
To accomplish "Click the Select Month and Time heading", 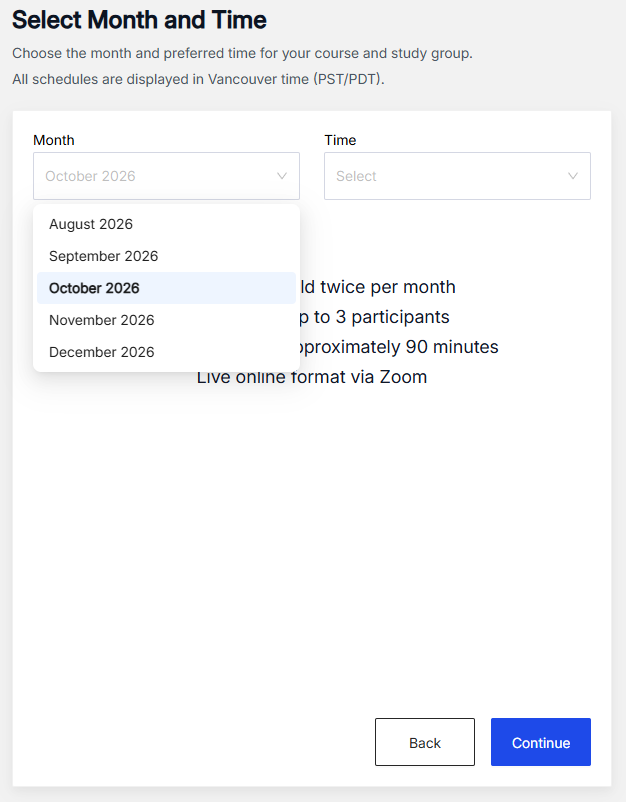I will (139, 20).
